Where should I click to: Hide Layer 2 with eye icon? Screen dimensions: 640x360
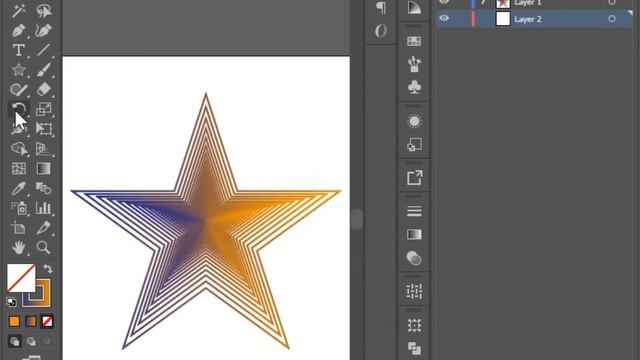[x=444, y=18]
